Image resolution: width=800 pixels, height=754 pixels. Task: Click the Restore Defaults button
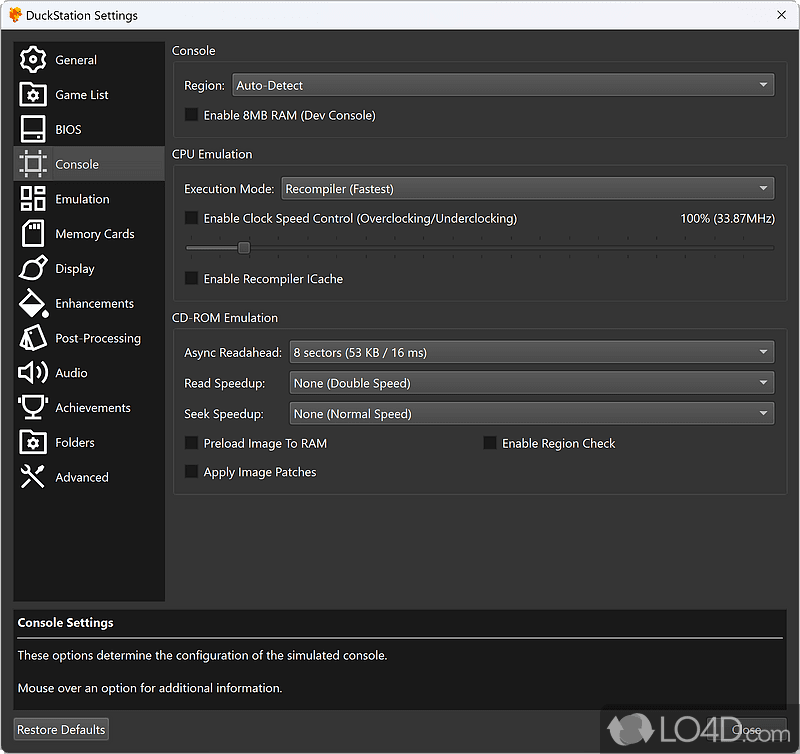pos(60,729)
